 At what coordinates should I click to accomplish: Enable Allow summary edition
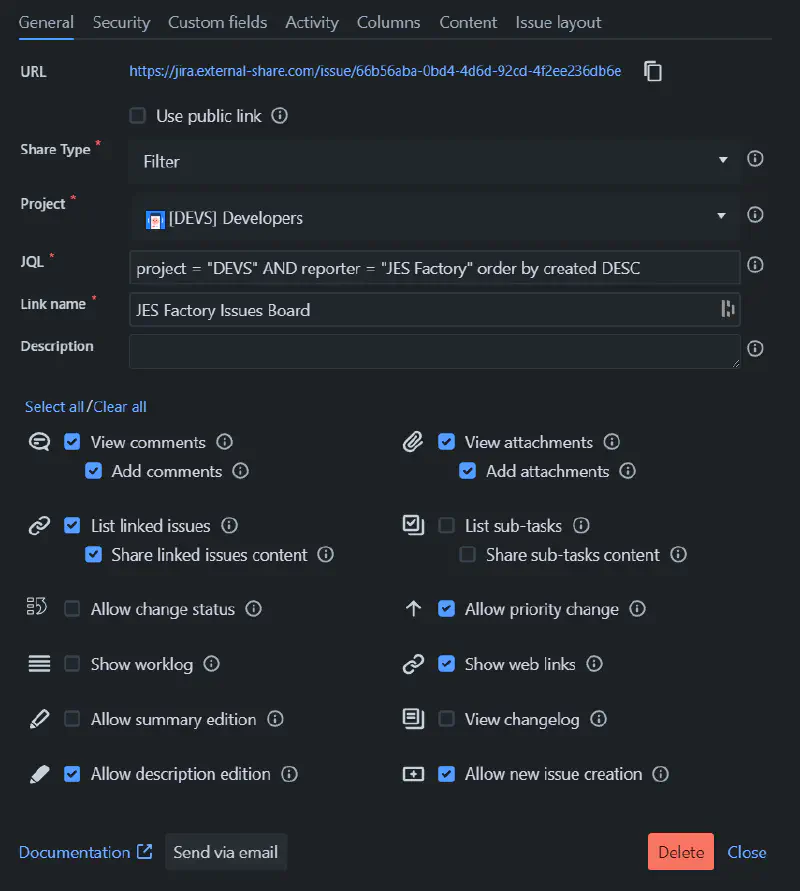tap(72, 719)
